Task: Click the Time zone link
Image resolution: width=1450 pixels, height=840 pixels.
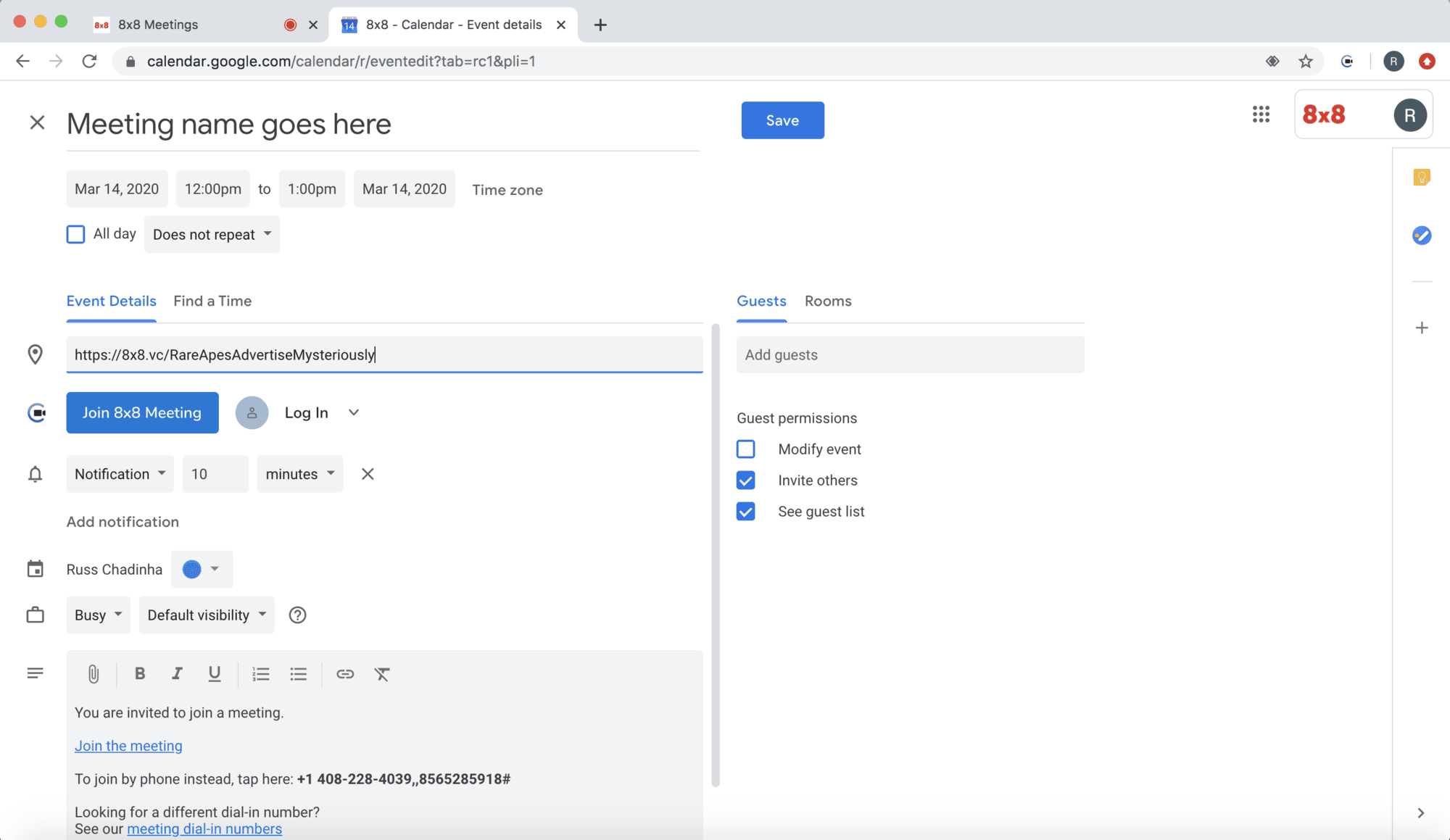Action: click(507, 190)
